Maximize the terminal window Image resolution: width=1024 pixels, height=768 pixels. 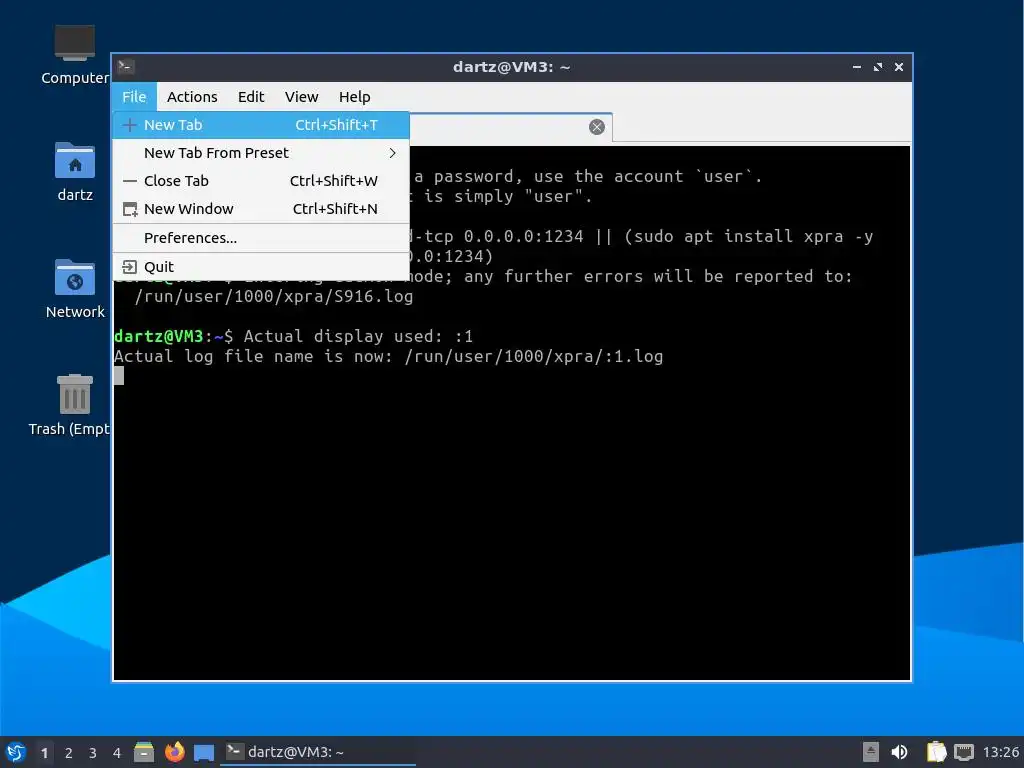(x=878, y=67)
